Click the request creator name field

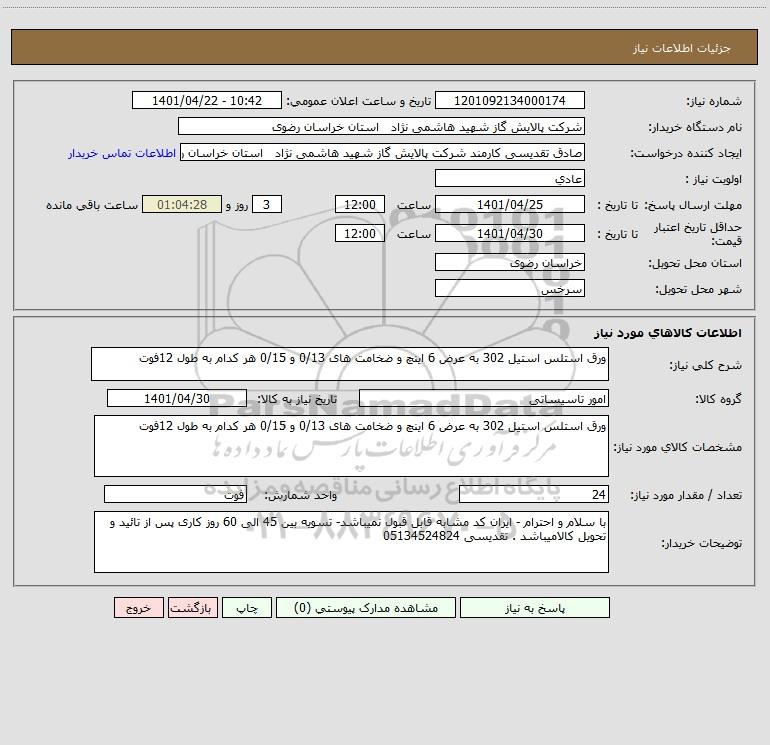[383, 152]
